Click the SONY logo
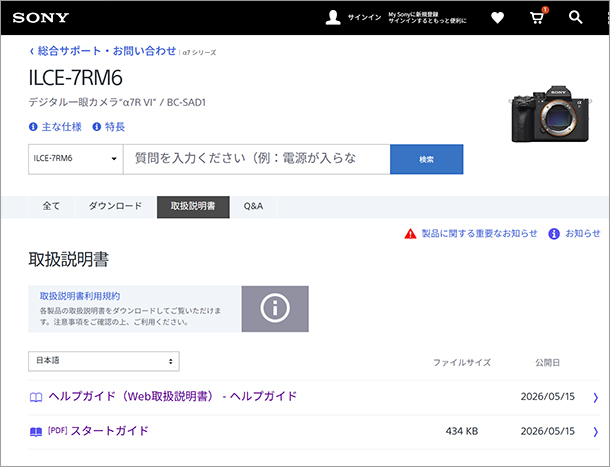610x467 pixels. click(x=40, y=18)
